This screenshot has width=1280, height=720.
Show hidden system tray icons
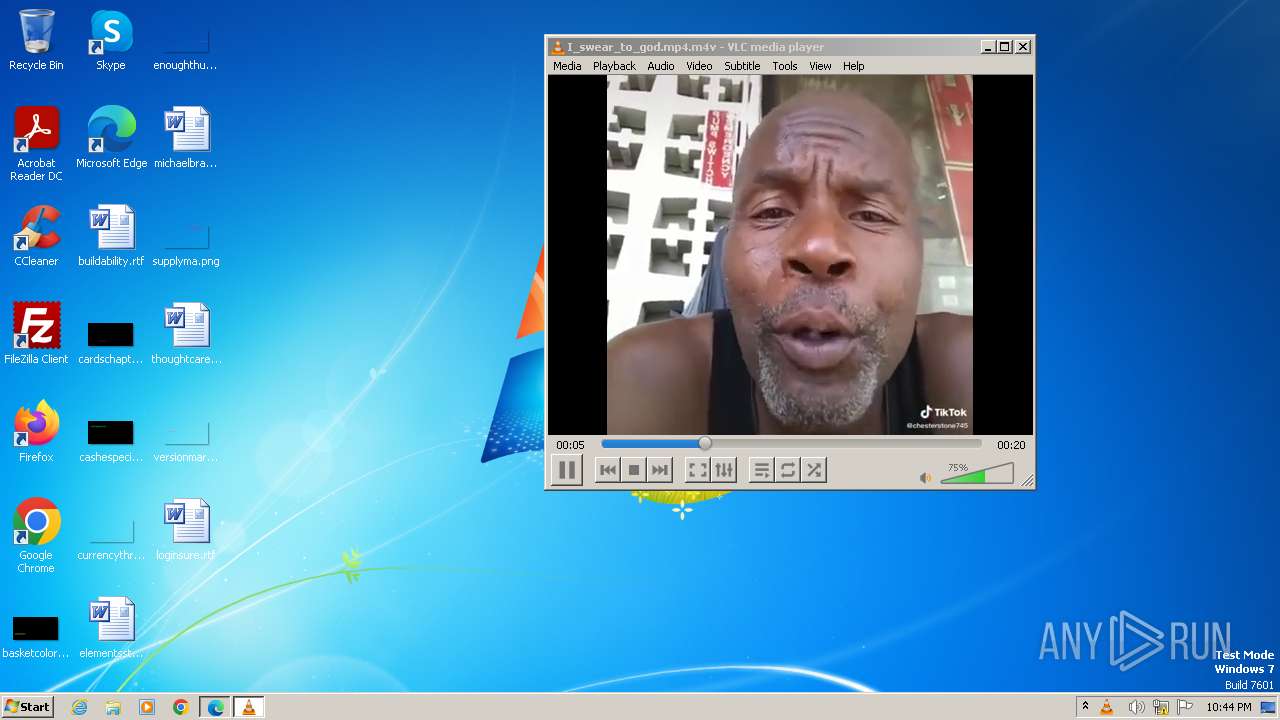click(1085, 707)
